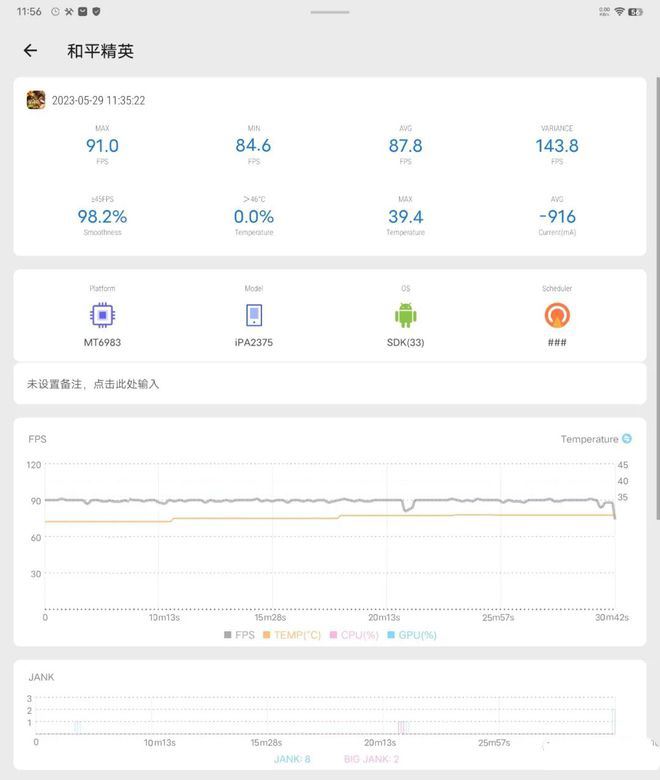Tap the 98.2% Smoothness value
Viewport: 660px width, 780px height.
(x=102, y=217)
